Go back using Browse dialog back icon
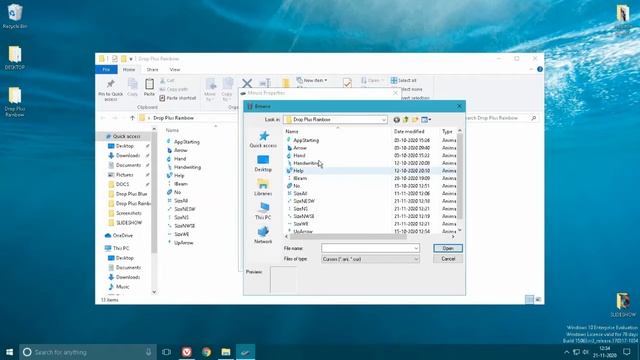 tap(396, 120)
